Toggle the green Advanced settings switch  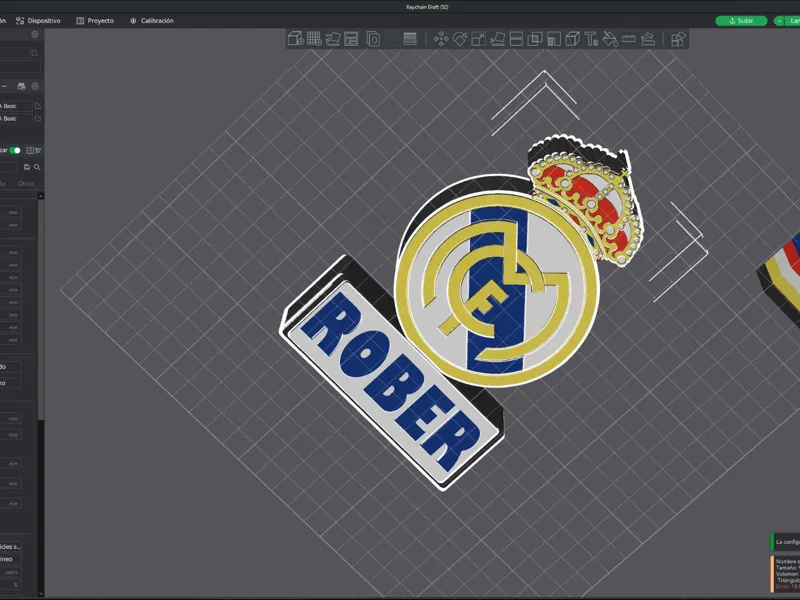point(15,151)
